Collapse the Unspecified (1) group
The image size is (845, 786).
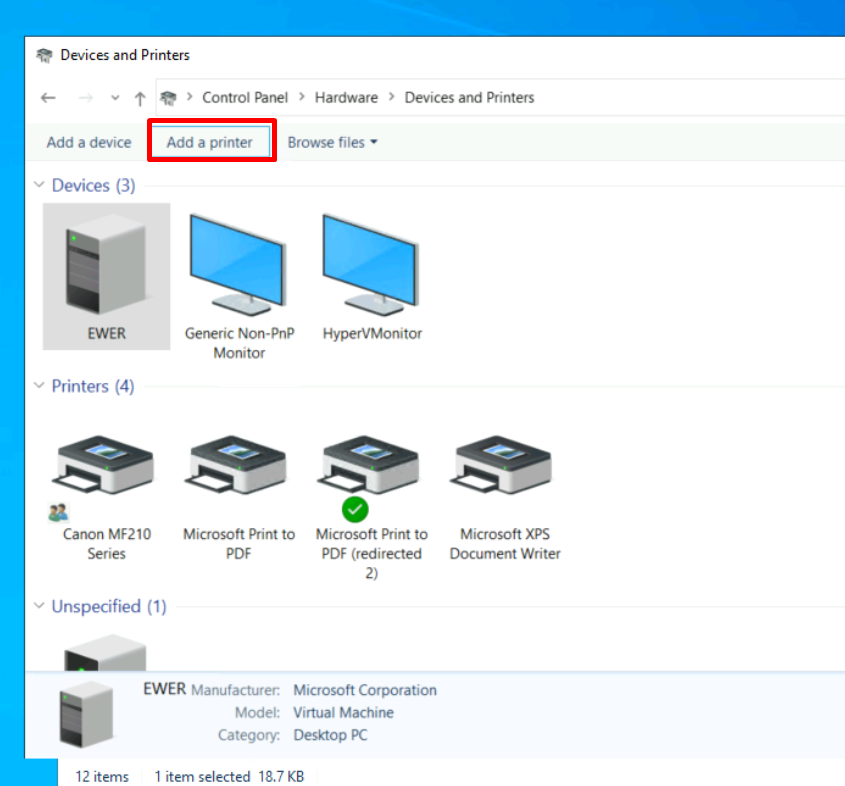39,606
